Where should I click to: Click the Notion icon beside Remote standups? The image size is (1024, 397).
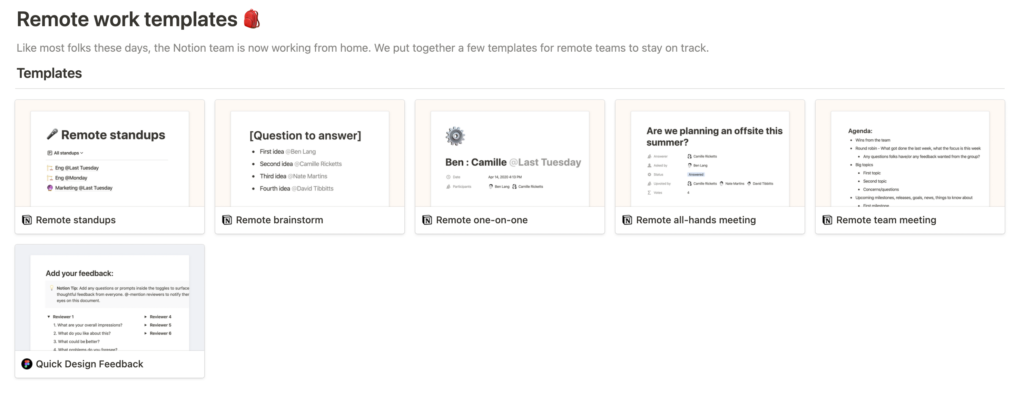[27, 220]
